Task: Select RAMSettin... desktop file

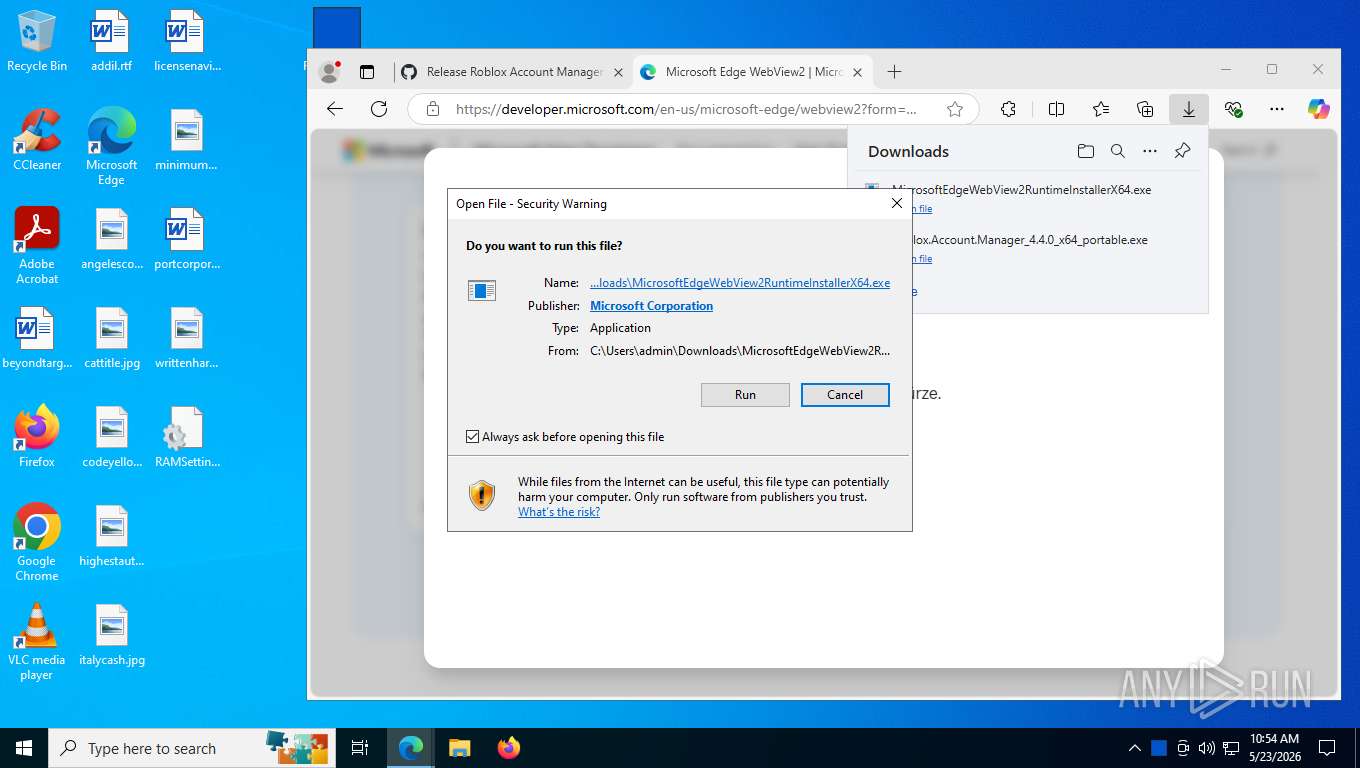Action: pyautogui.click(x=187, y=437)
